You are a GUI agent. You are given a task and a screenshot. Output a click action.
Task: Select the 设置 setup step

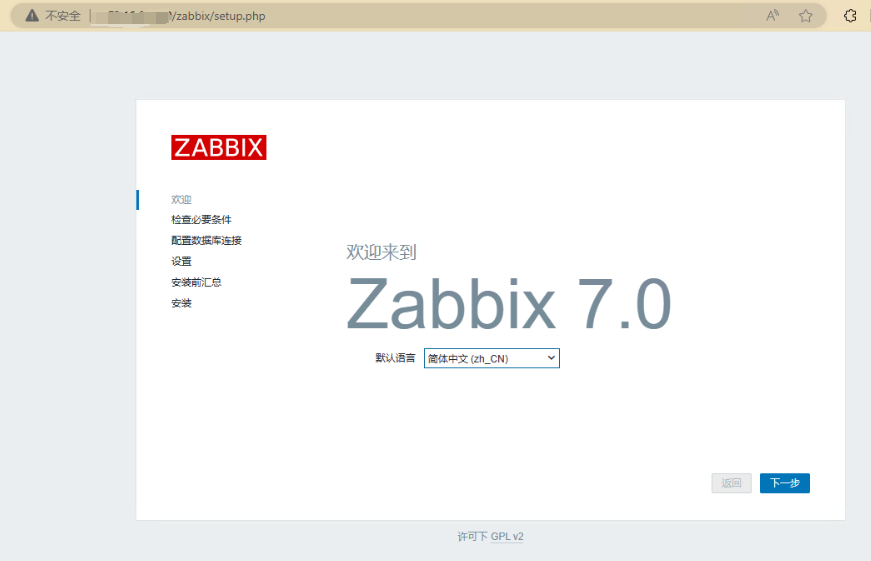181,261
